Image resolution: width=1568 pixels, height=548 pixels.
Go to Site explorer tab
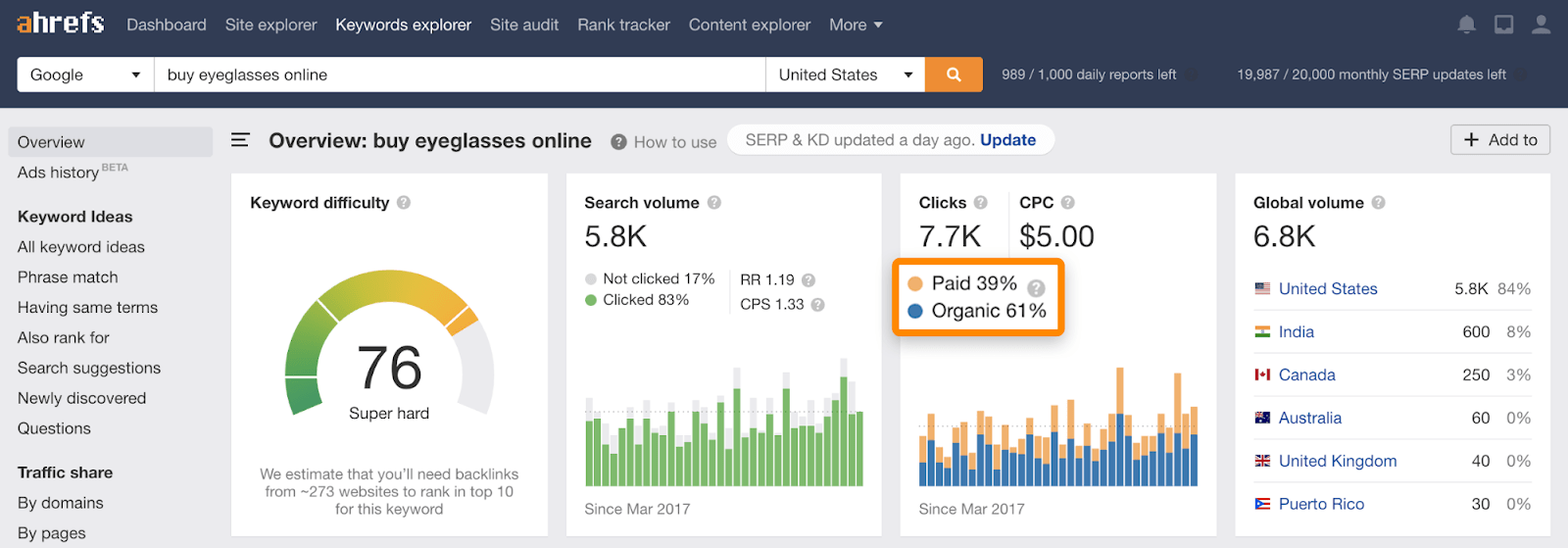click(x=270, y=25)
